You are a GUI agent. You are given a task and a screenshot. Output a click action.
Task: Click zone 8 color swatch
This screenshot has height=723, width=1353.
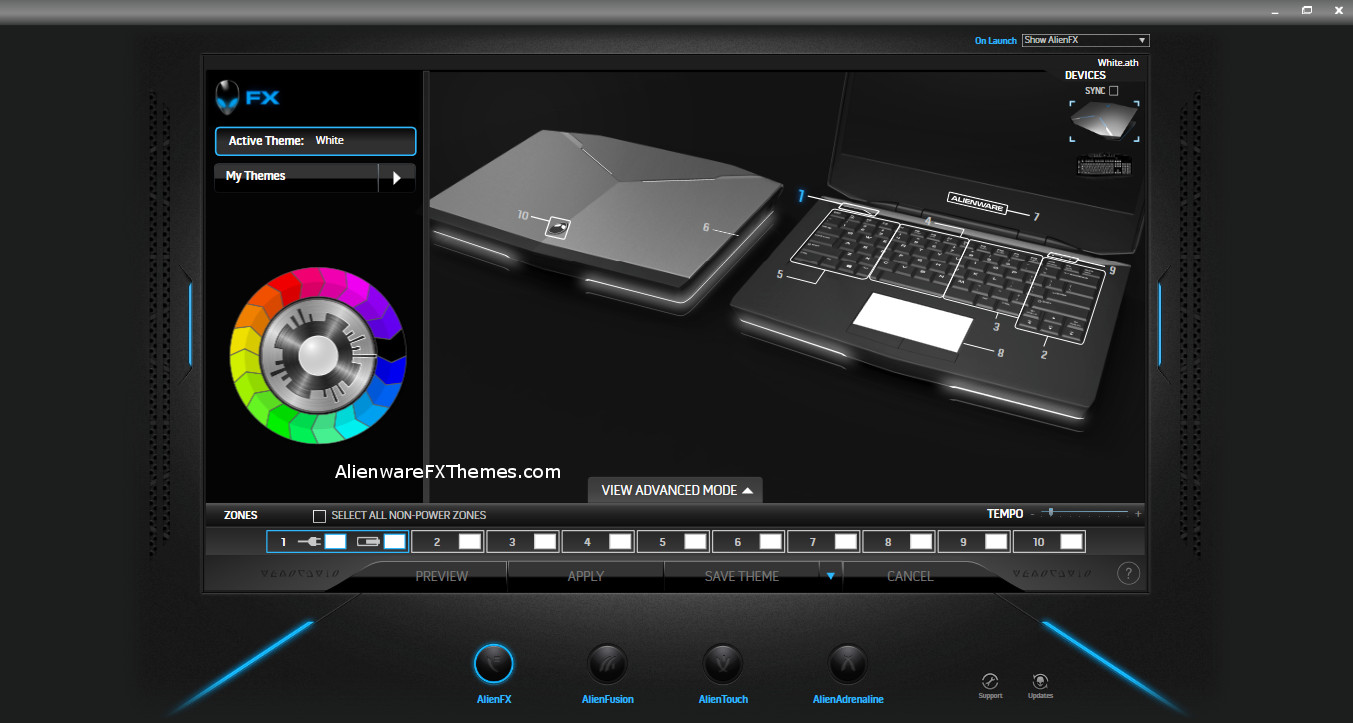(921, 541)
